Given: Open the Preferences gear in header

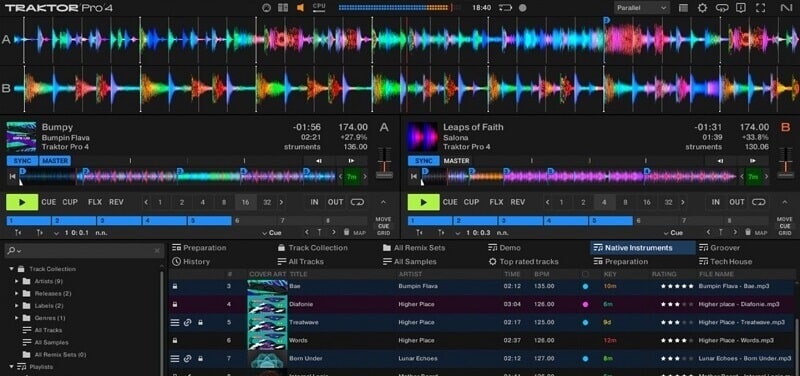Looking at the screenshot, I should [x=703, y=8].
